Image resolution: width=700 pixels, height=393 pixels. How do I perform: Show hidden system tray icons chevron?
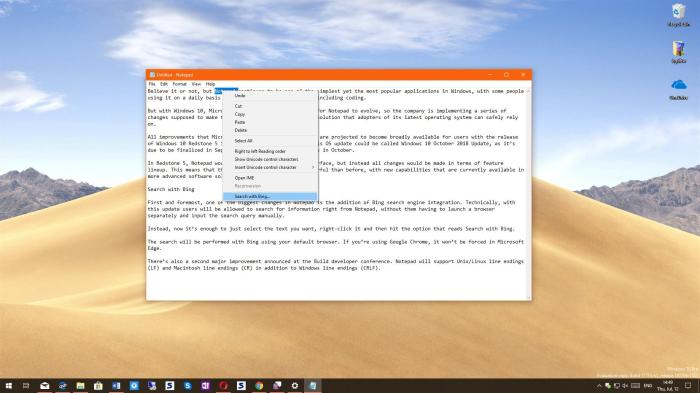(x=599, y=386)
